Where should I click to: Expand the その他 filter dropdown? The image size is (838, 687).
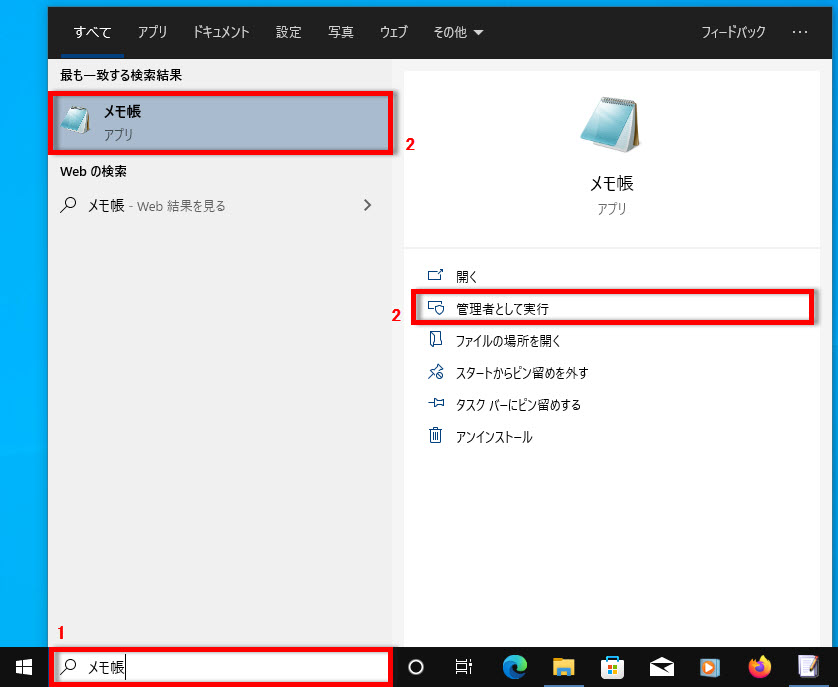point(458,32)
